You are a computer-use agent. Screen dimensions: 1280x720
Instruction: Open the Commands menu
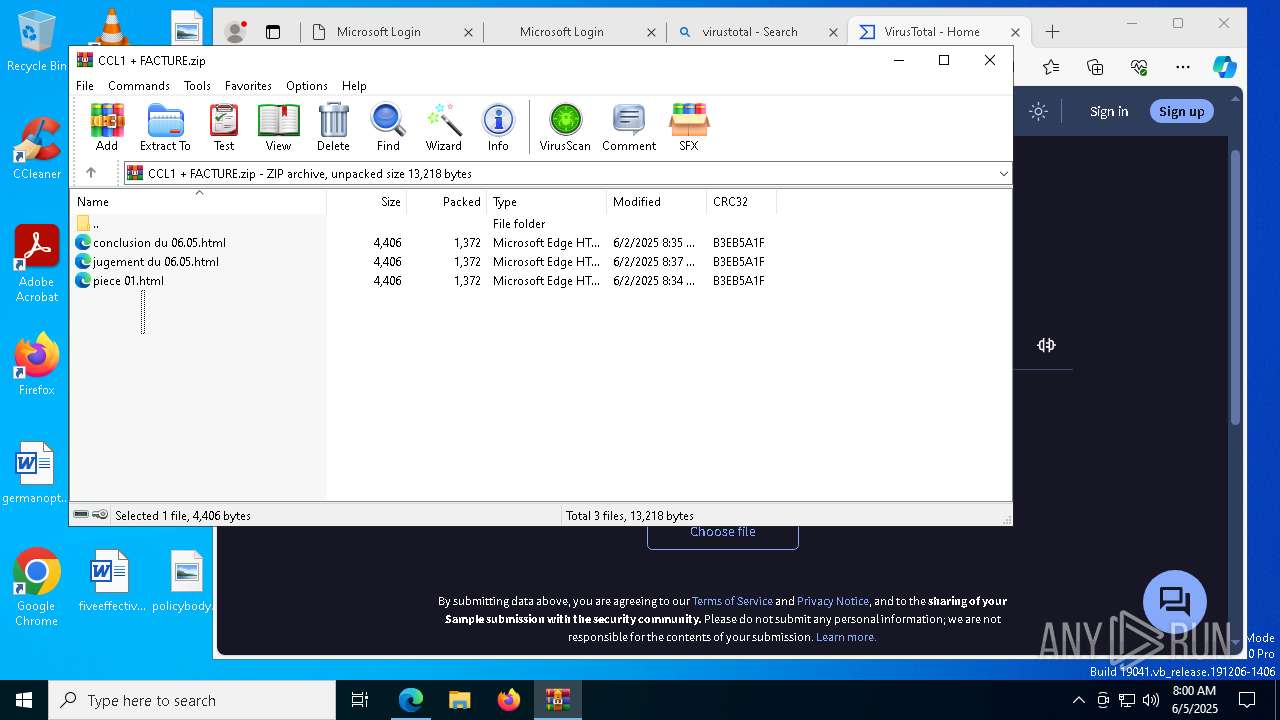click(139, 86)
